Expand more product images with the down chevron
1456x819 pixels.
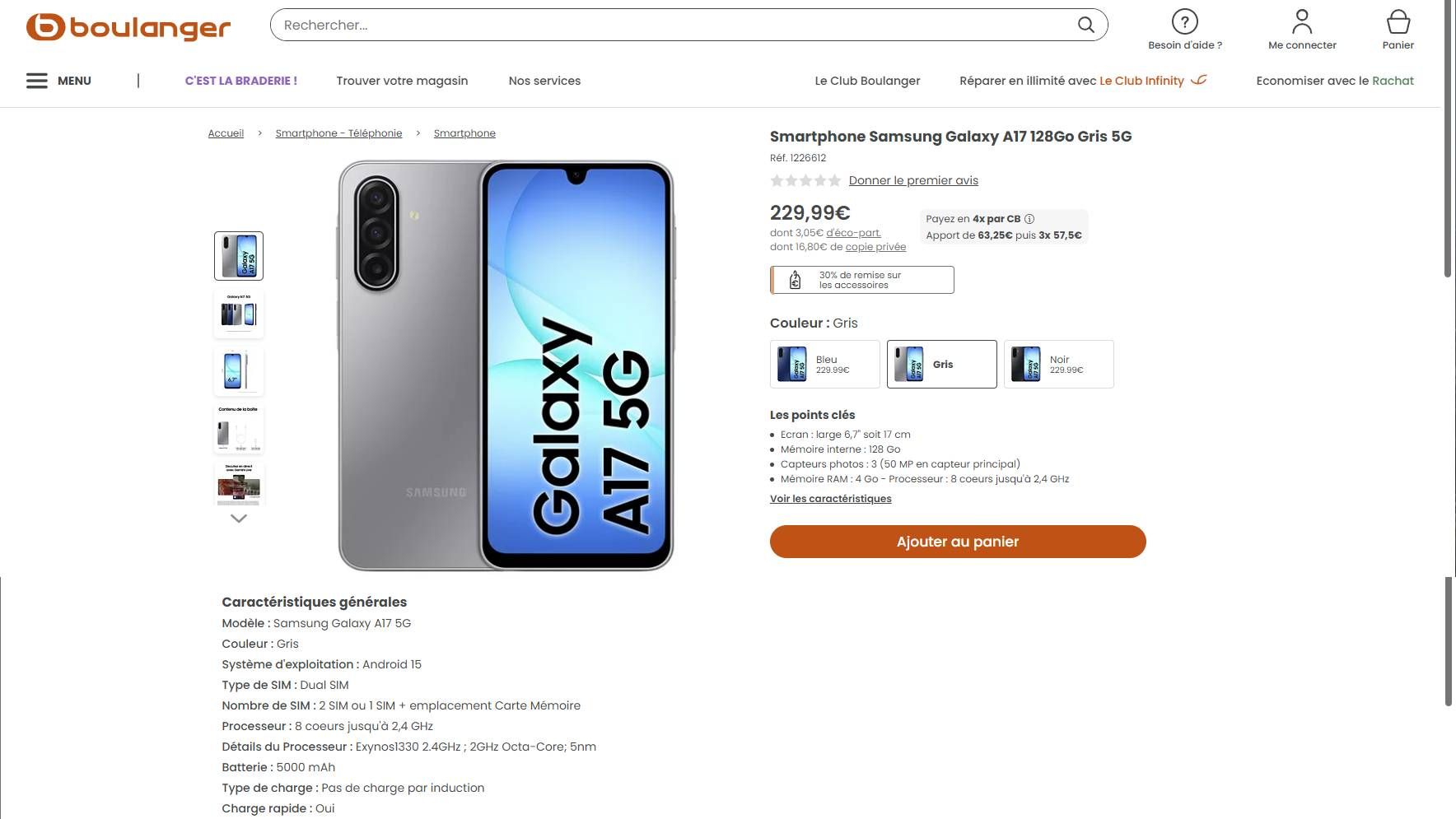pyautogui.click(x=238, y=518)
